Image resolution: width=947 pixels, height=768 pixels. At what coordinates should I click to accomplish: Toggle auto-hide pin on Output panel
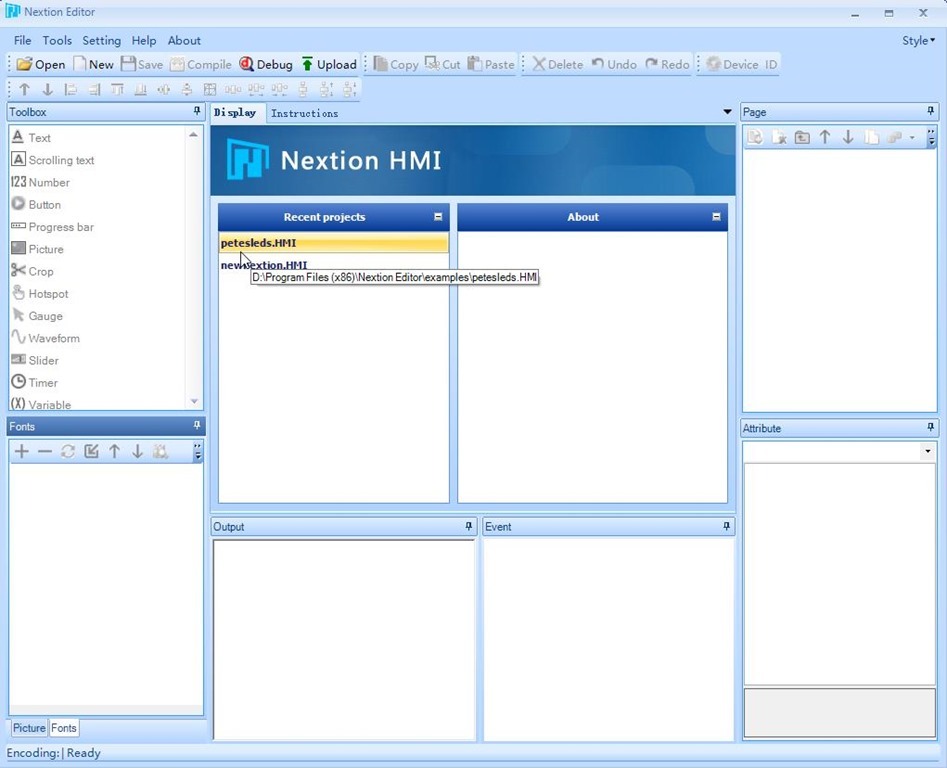(x=468, y=526)
